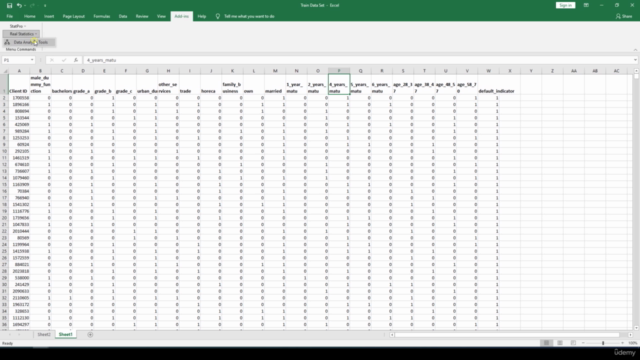Click the Data Analysis Tools hierarchy icon
The width and height of the screenshot is (640, 360).
coord(7,42)
